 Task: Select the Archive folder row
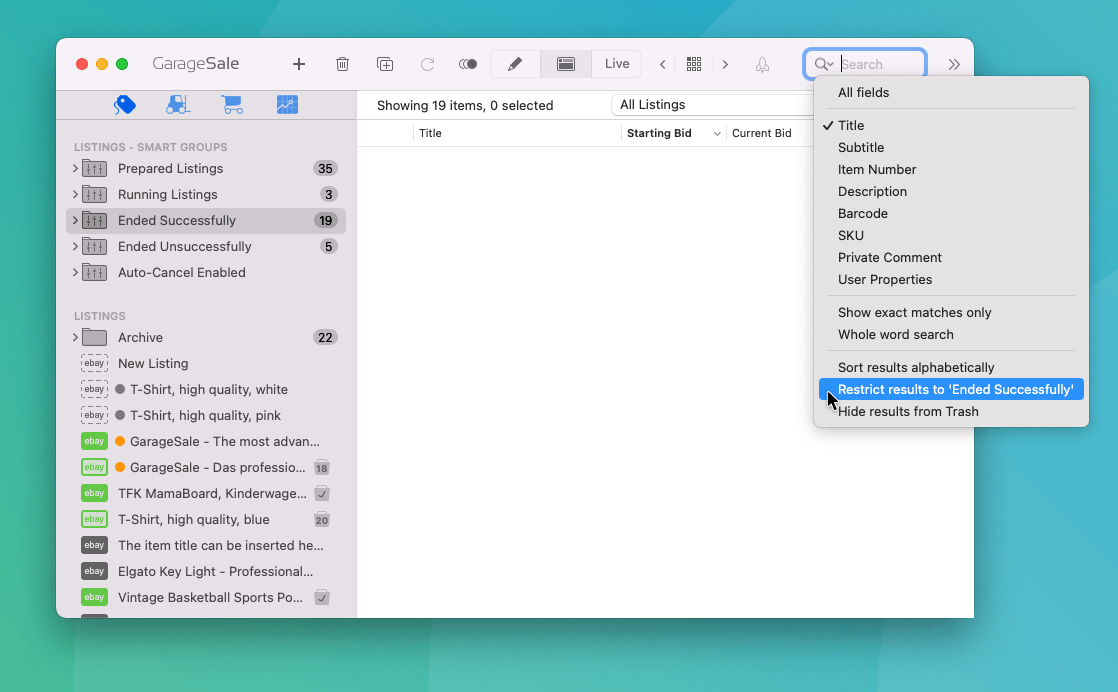(x=206, y=337)
